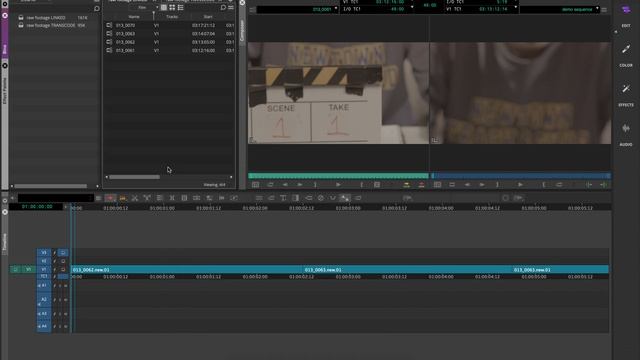Click the search icon in clip bin

(223, 8)
